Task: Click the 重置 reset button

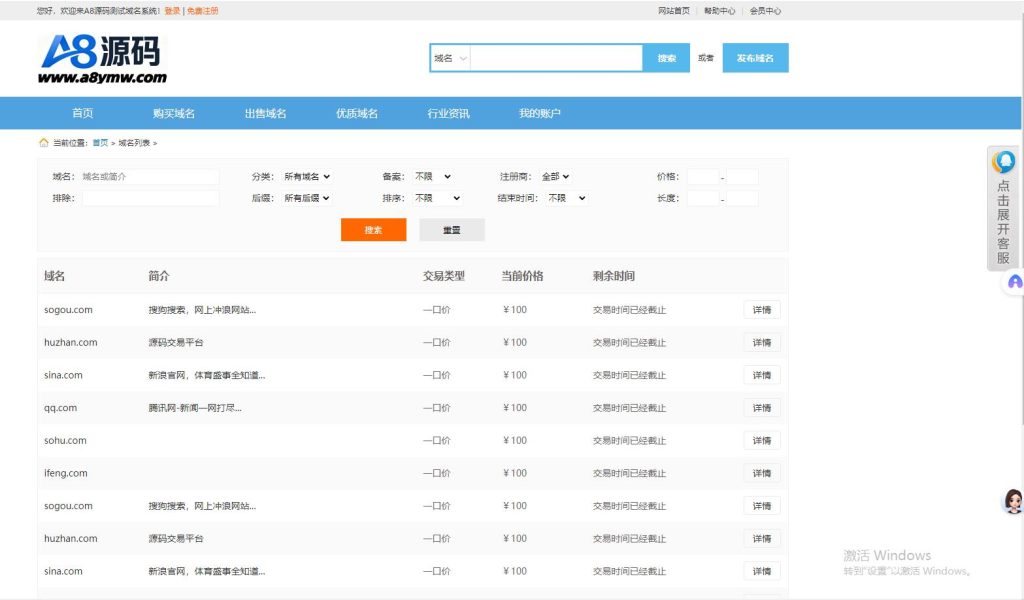Action: 452,230
